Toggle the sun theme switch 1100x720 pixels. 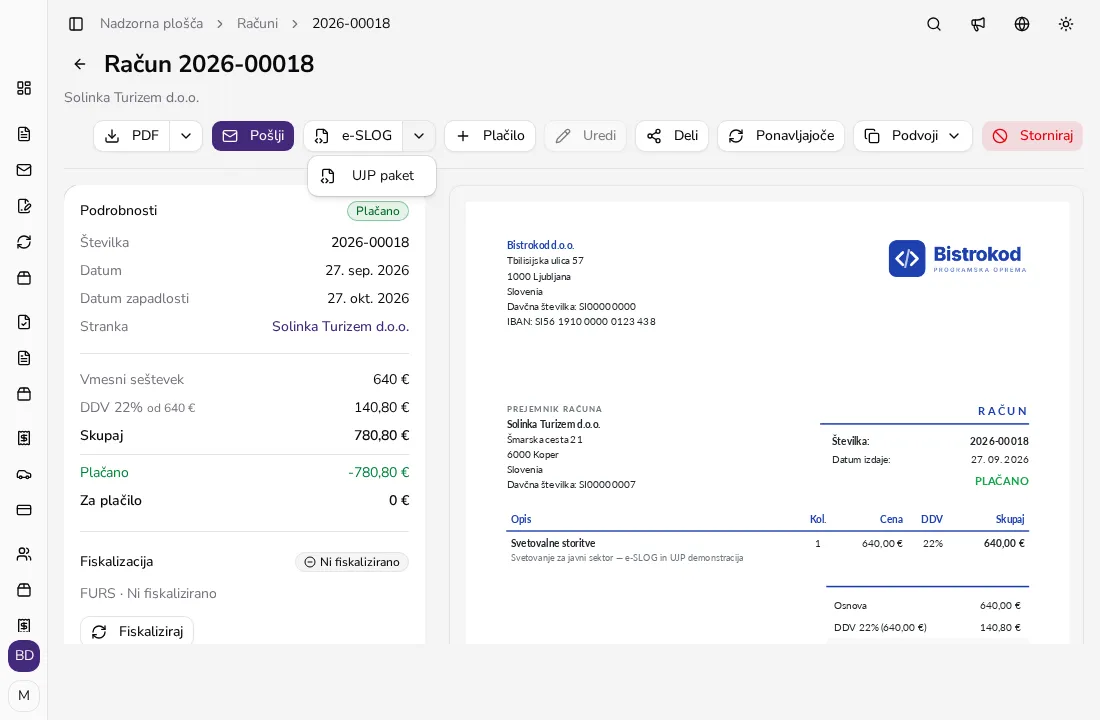click(x=1066, y=24)
